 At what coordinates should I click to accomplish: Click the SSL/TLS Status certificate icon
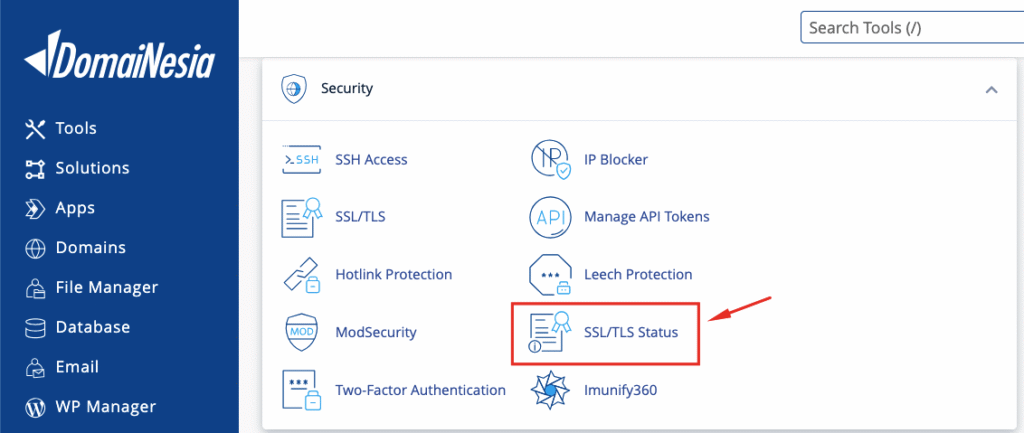550,332
